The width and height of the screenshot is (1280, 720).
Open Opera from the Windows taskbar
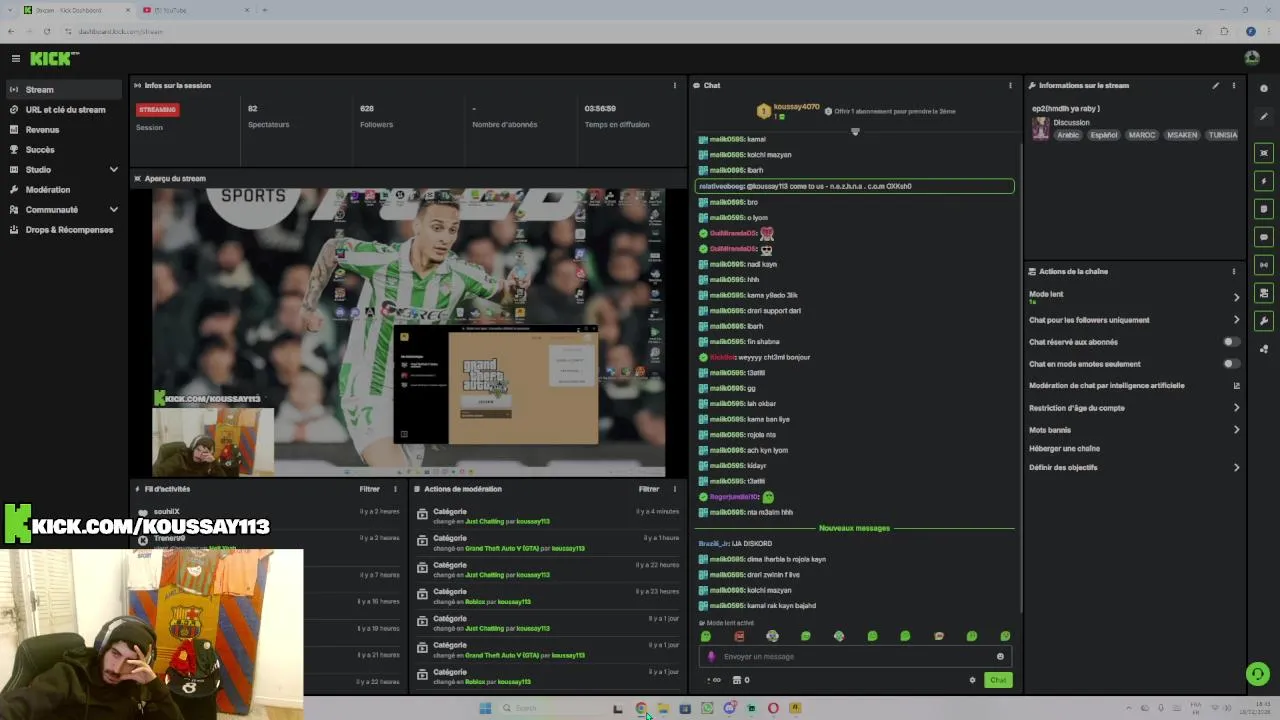(773, 708)
